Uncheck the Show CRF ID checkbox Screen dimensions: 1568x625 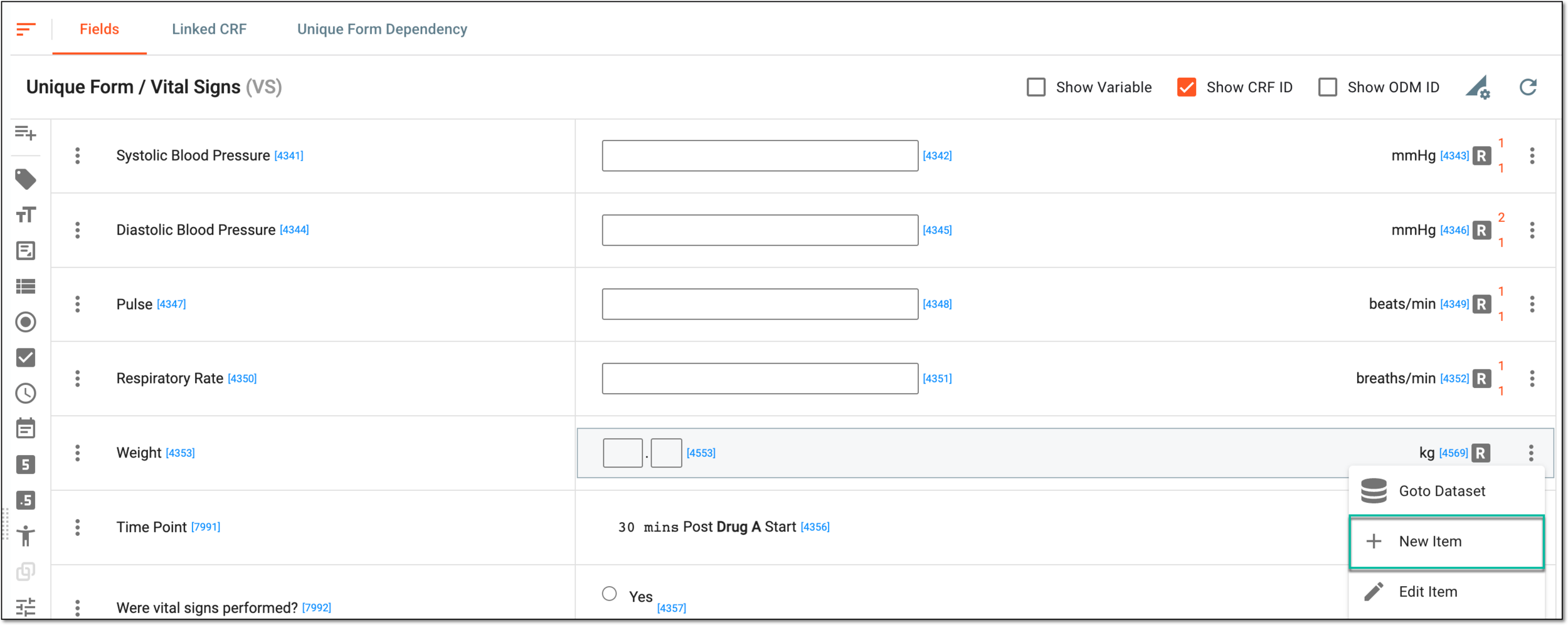(1186, 87)
